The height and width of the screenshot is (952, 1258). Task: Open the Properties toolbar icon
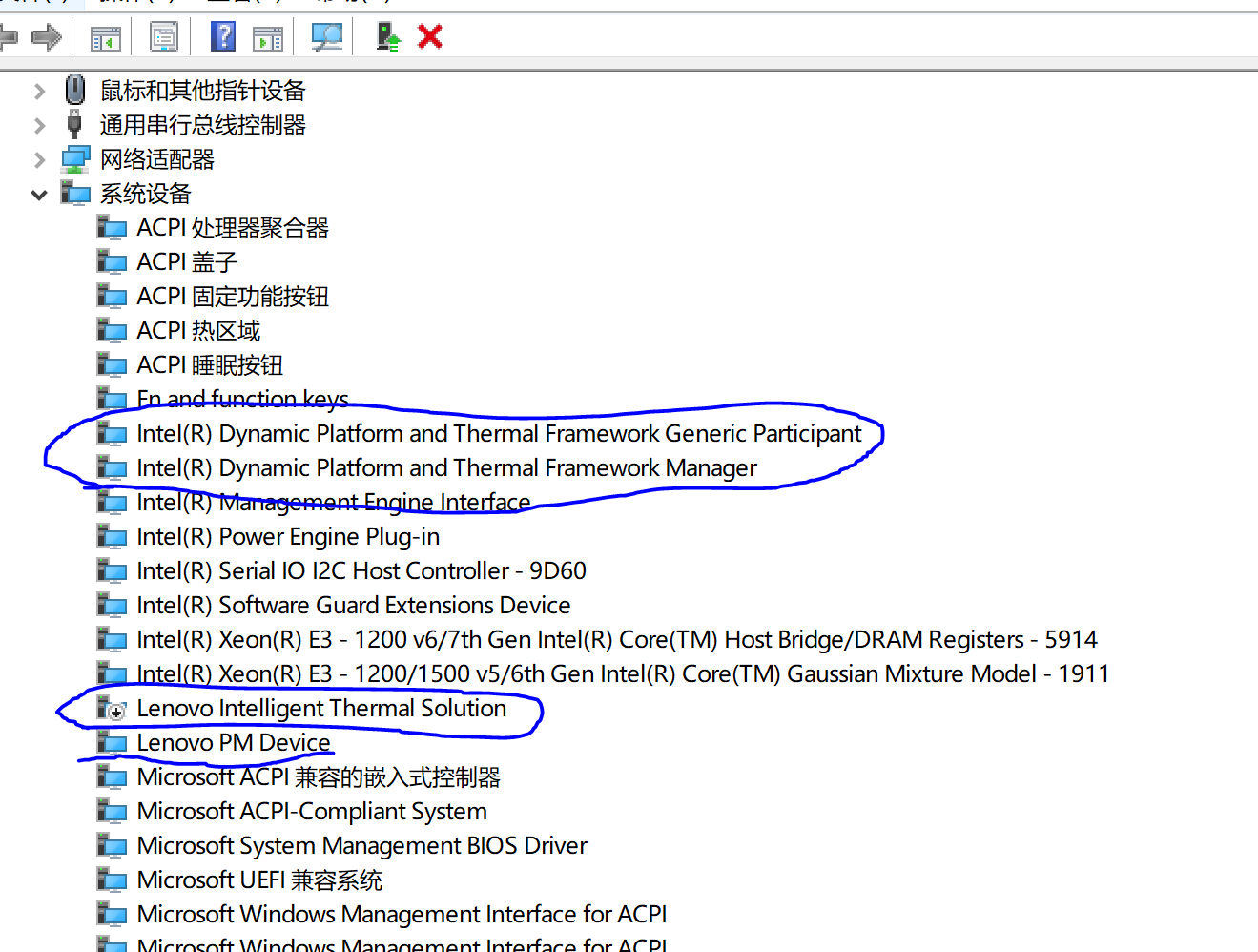point(164,37)
